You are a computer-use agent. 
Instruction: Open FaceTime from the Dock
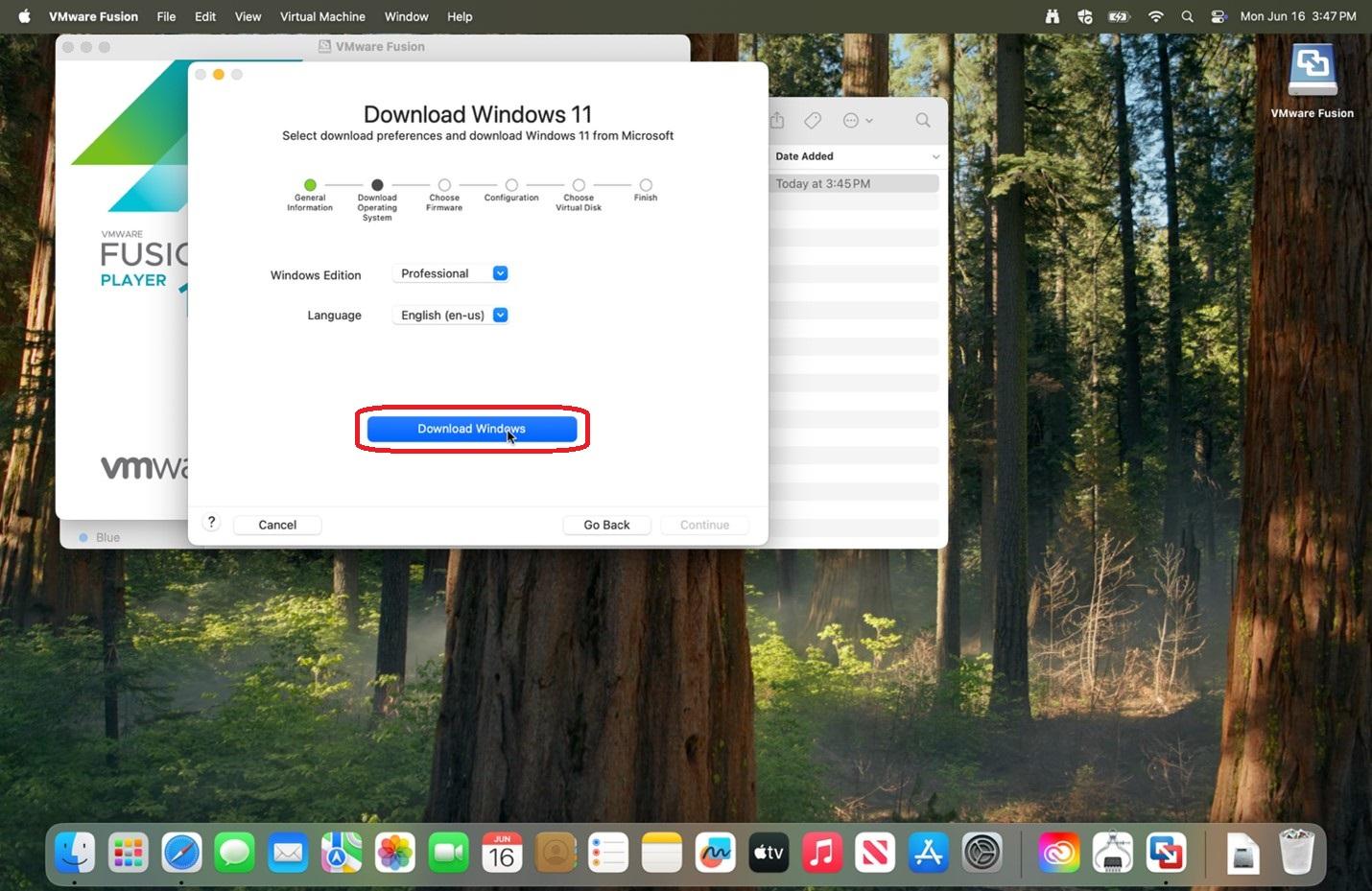pyautogui.click(x=448, y=852)
